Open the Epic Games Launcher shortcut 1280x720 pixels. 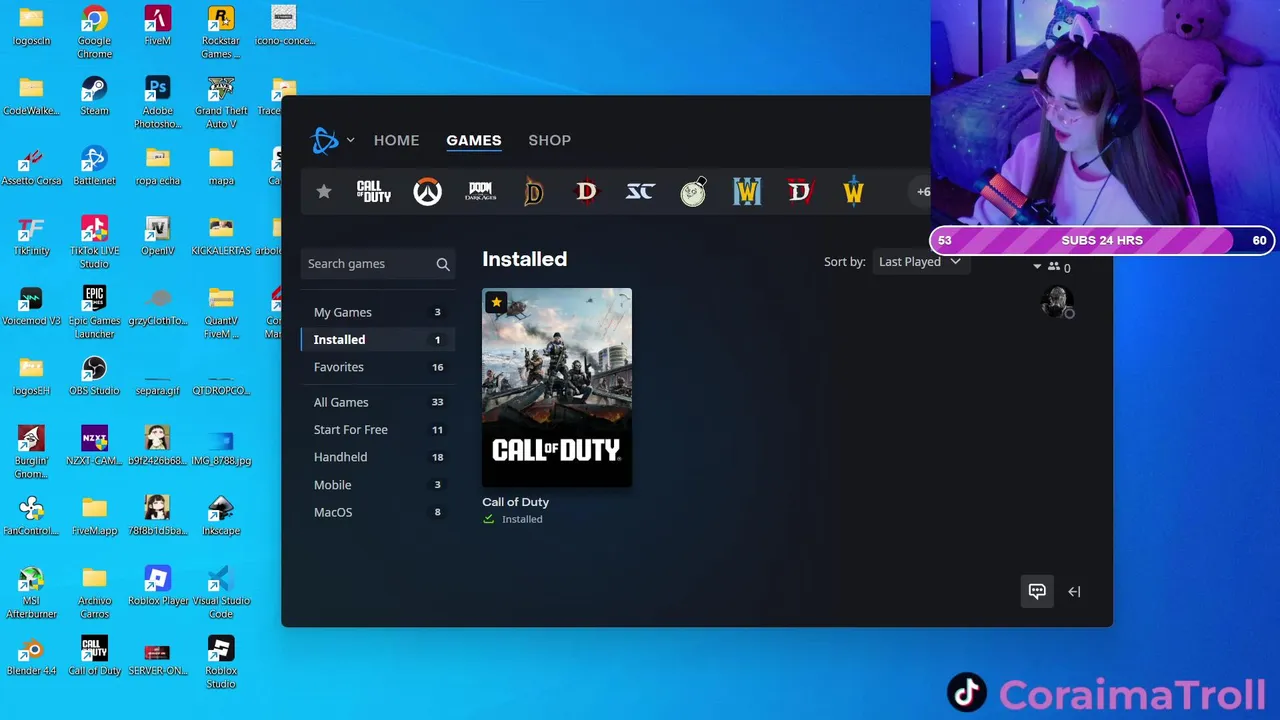click(x=94, y=313)
